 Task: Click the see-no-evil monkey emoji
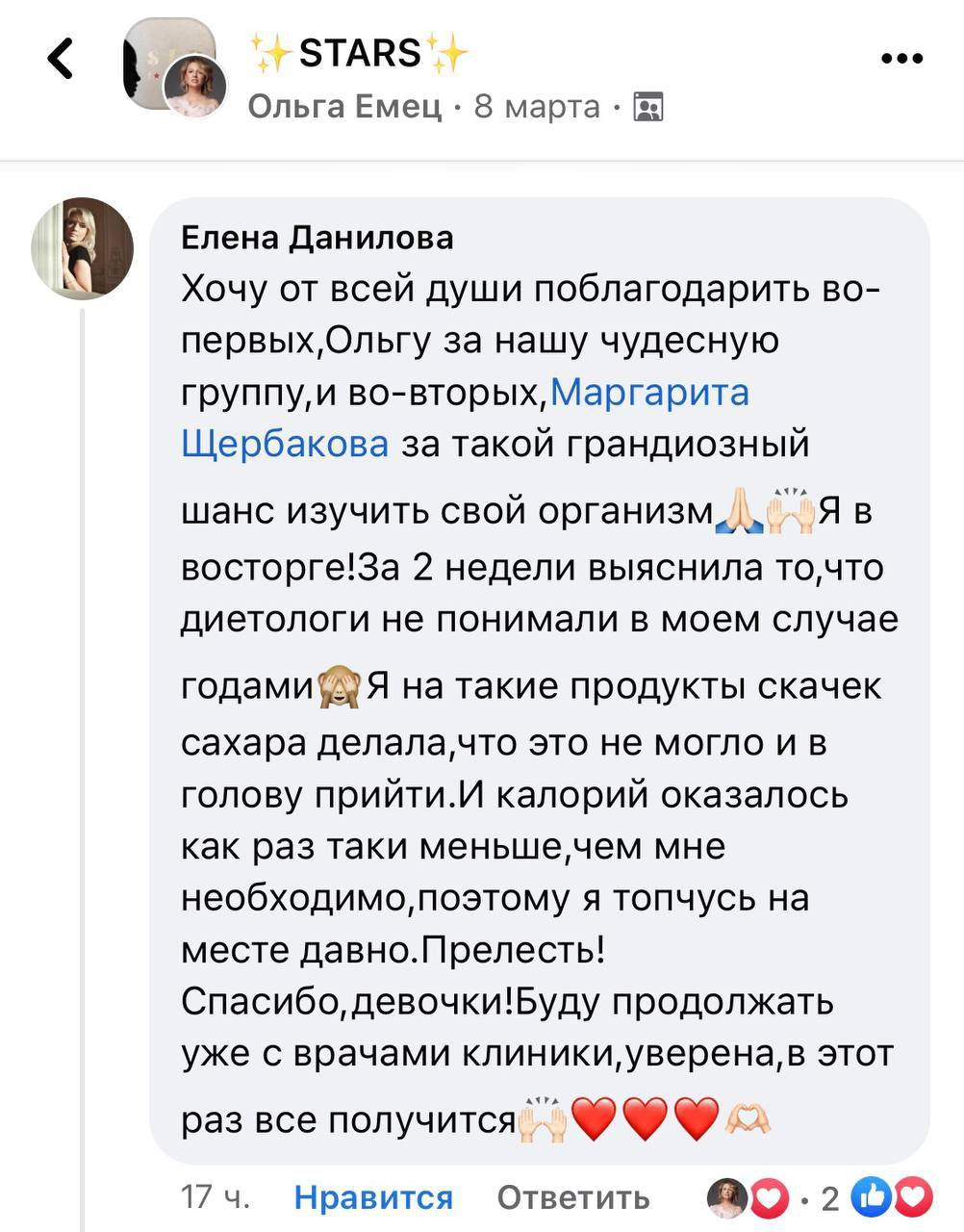click(340, 686)
